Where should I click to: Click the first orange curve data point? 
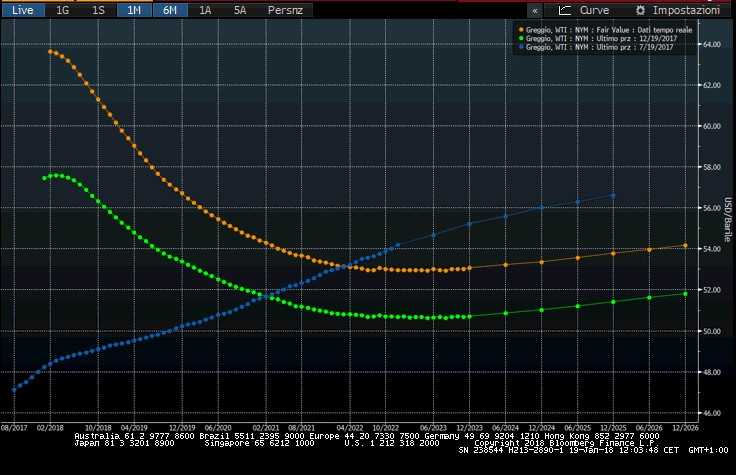point(50,51)
